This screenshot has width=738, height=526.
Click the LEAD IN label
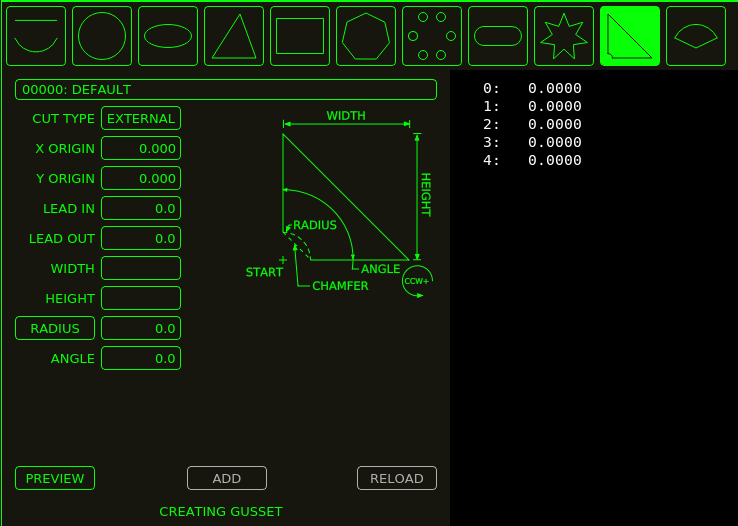(69, 208)
